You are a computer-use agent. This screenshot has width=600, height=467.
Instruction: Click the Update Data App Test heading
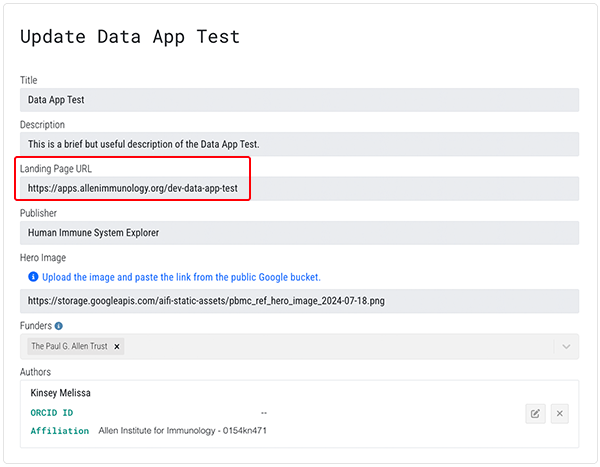point(130,37)
